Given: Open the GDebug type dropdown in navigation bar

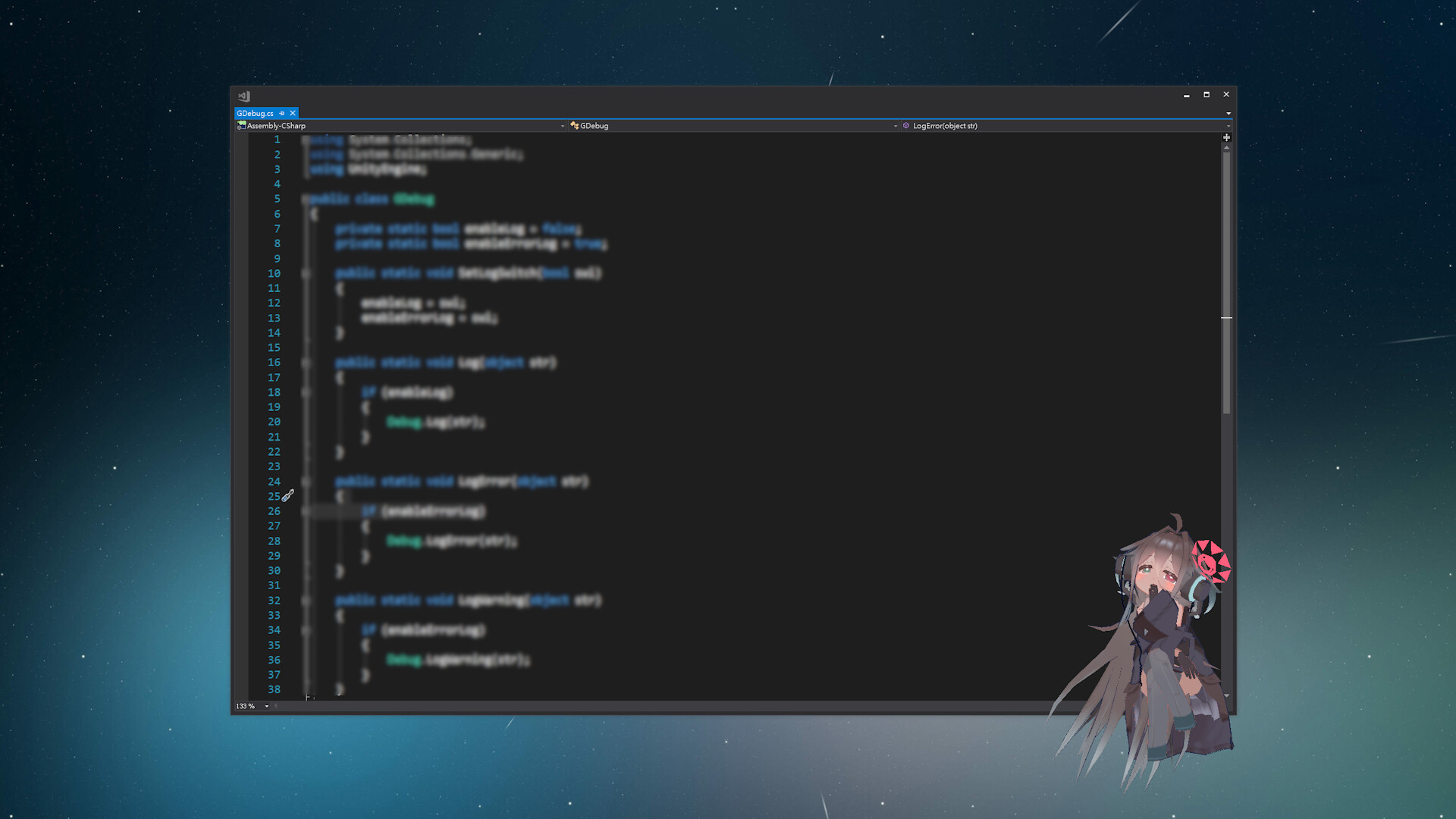Looking at the screenshot, I should (895, 126).
